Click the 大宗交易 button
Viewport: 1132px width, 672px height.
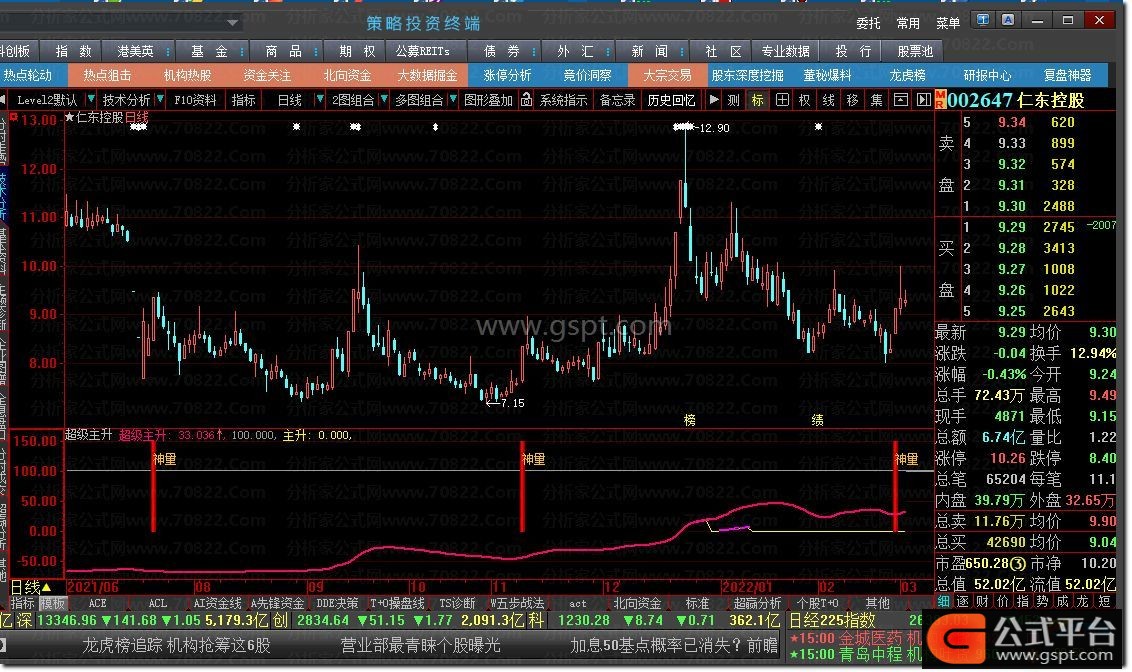(667, 75)
